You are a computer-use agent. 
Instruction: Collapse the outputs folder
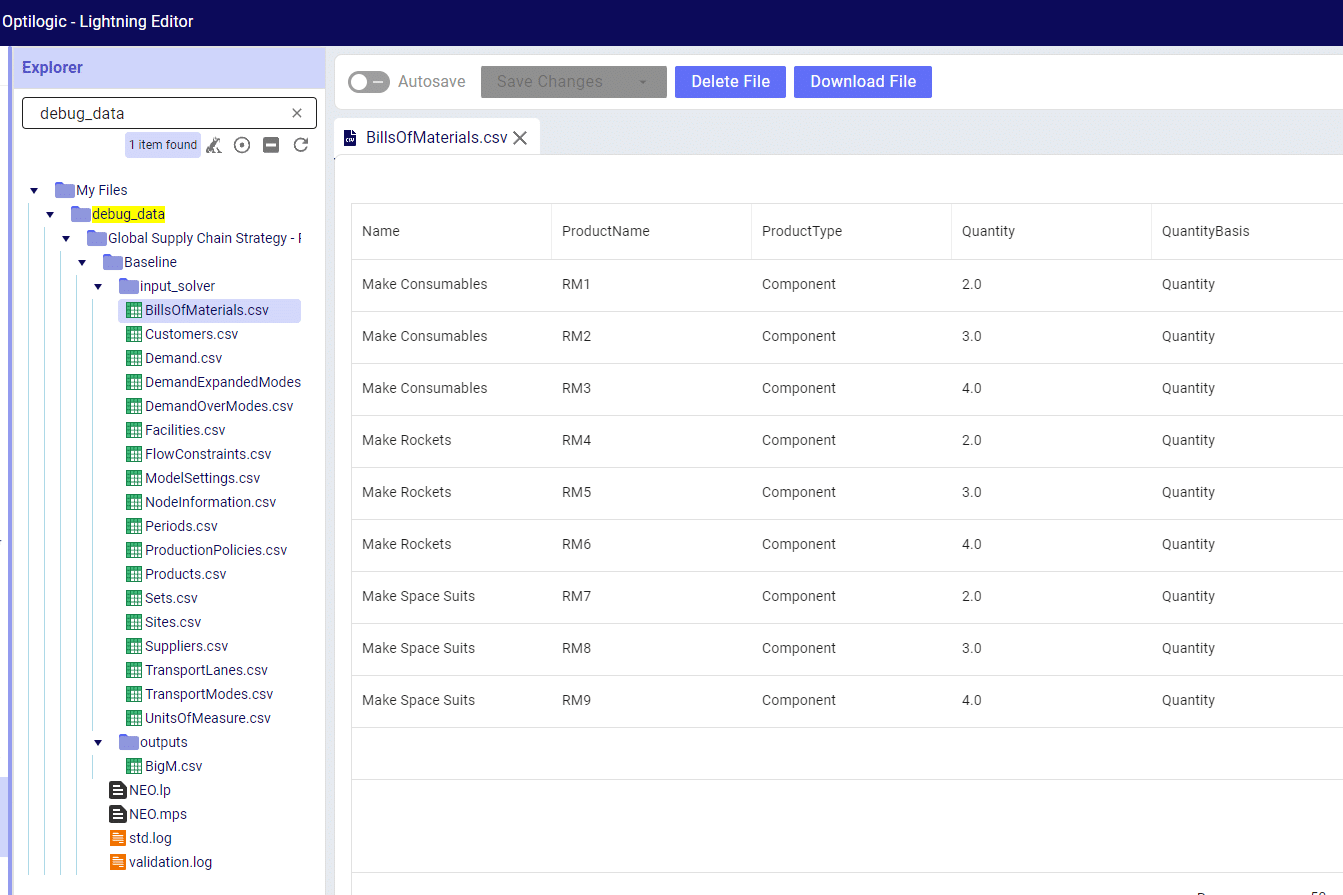click(x=98, y=742)
